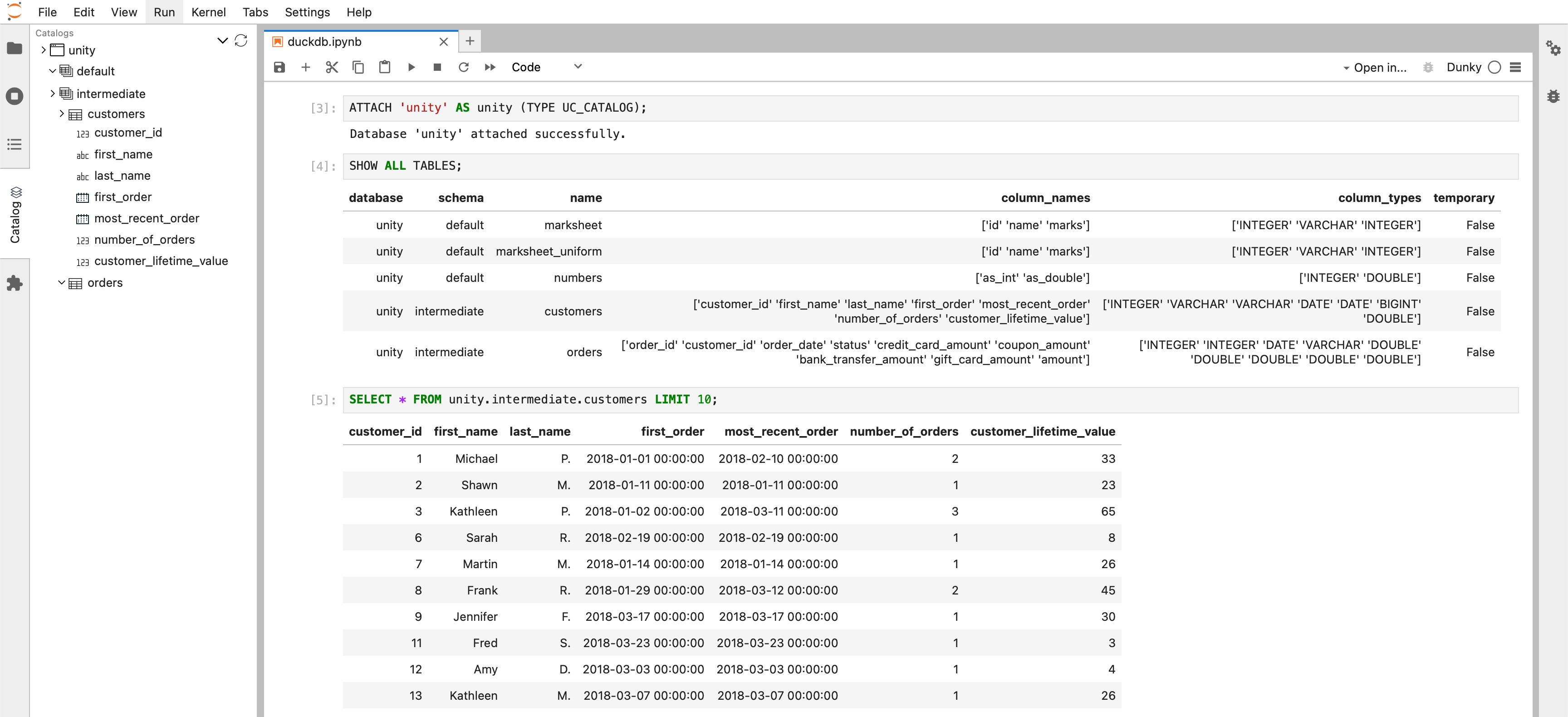The width and height of the screenshot is (1568, 717).
Task: Click the Jupyter logo icon
Action: click(14, 11)
